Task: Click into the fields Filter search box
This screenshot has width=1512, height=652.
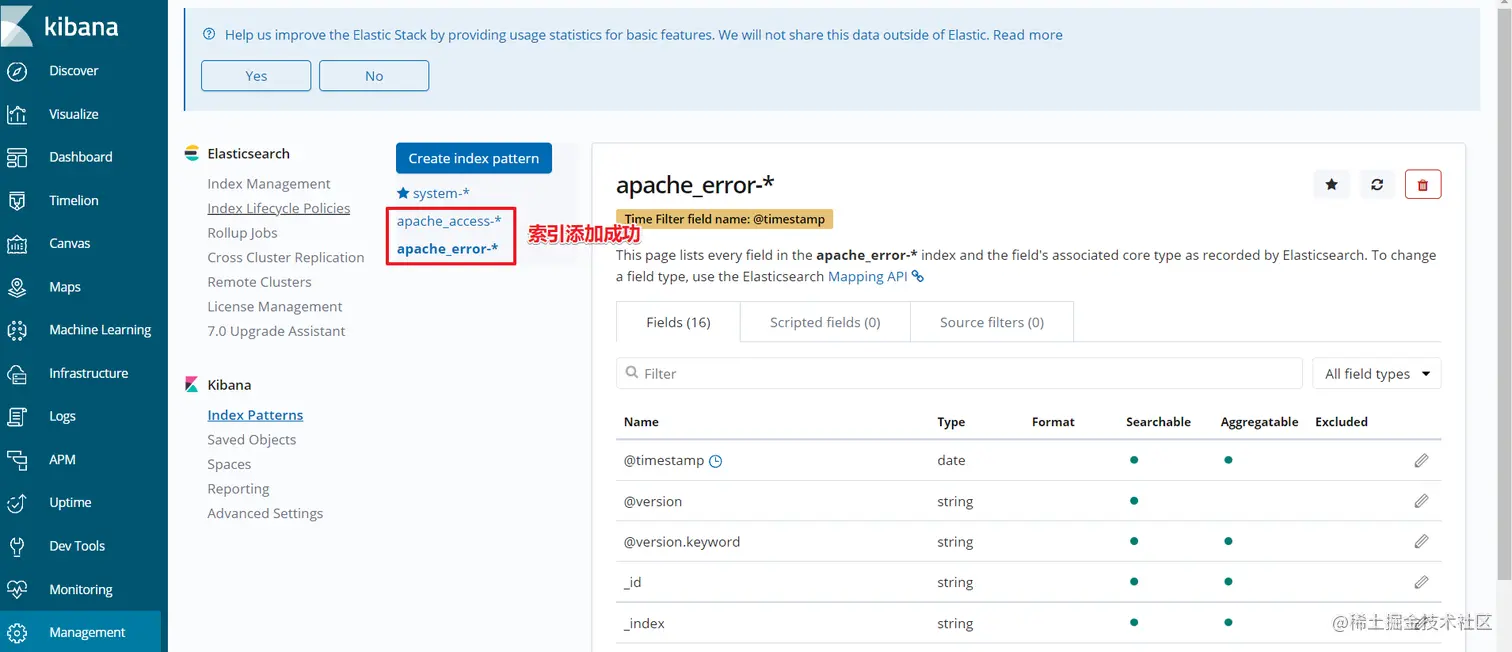Action: [x=959, y=373]
